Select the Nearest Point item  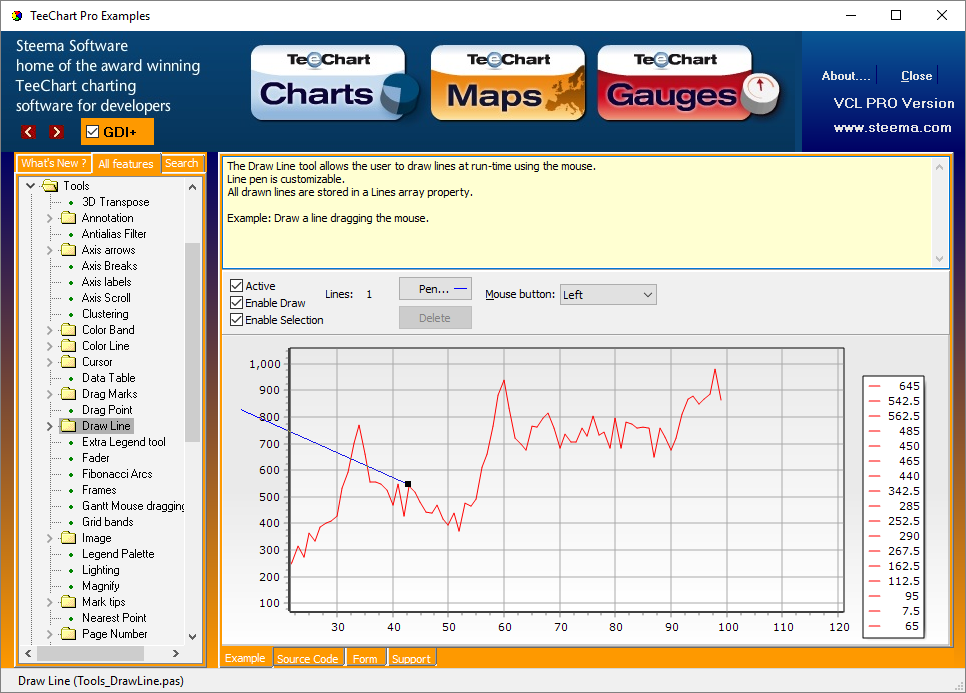click(x=114, y=618)
